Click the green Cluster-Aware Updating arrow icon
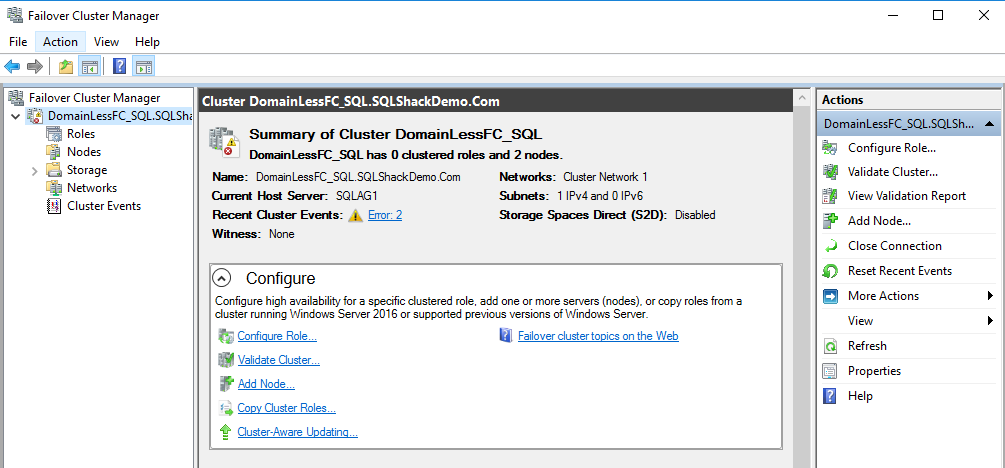Image resolution: width=1005 pixels, height=468 pixels. pos(226,432)
